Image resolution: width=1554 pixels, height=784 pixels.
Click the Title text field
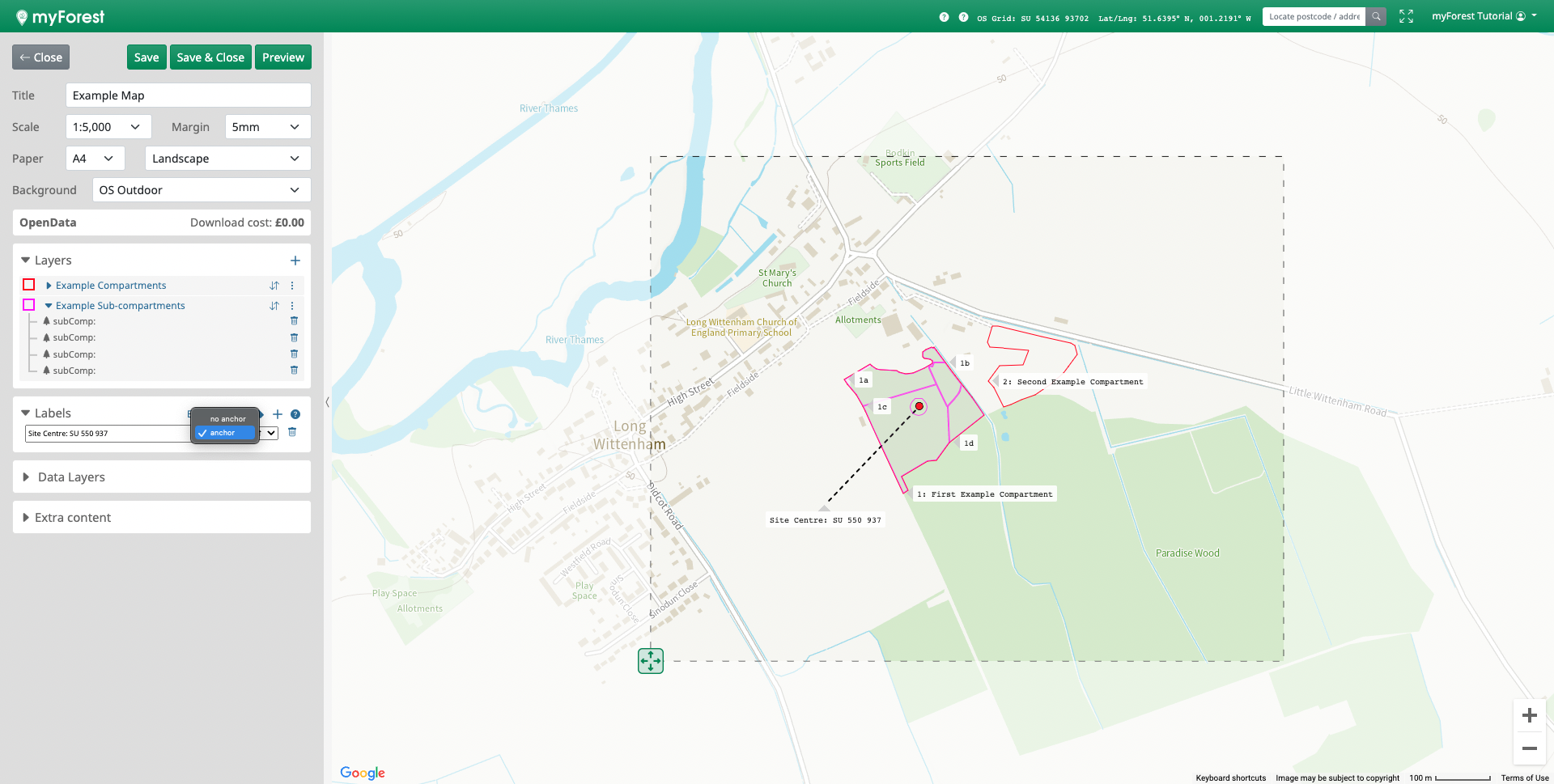[188, 95]
